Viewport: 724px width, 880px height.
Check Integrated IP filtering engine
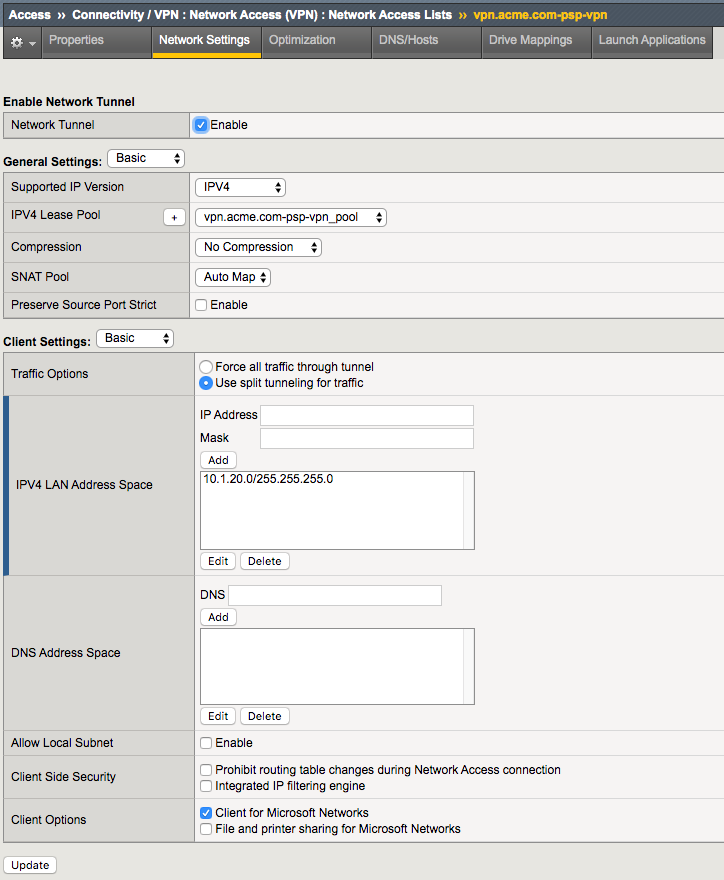[206, 786]
